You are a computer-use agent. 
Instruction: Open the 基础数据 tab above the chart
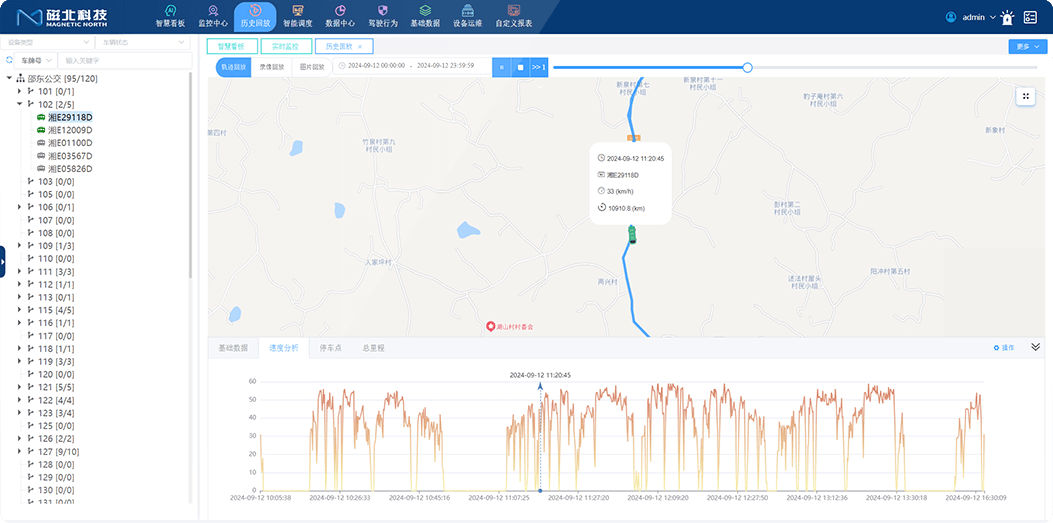coord(233,348)
